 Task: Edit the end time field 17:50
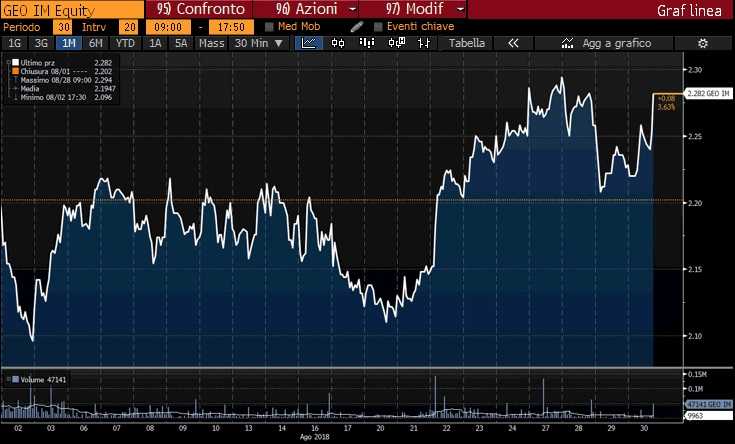pos(232,27)
